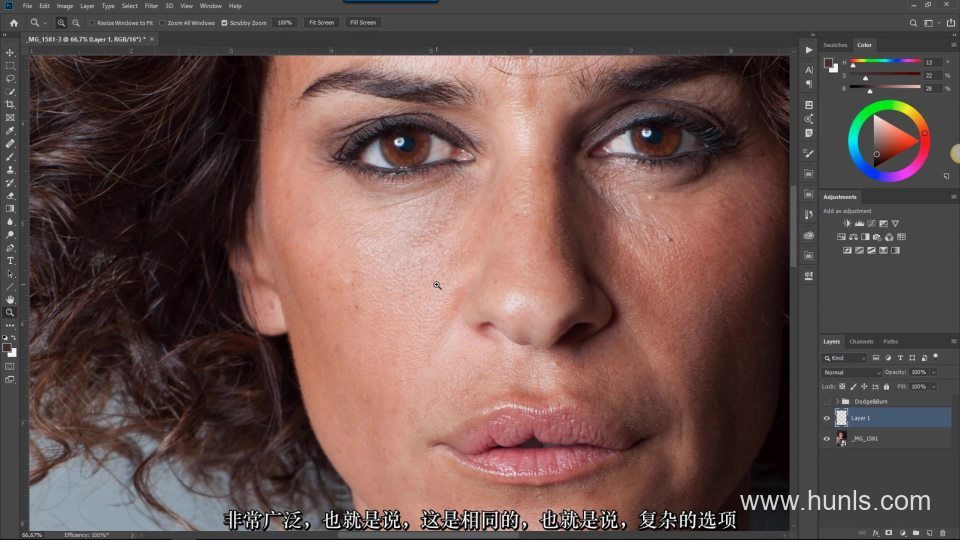The height and width of the screenshot is (540, 960).
Task: Click the Hue slider in Color panel
Action: point(885,61)
